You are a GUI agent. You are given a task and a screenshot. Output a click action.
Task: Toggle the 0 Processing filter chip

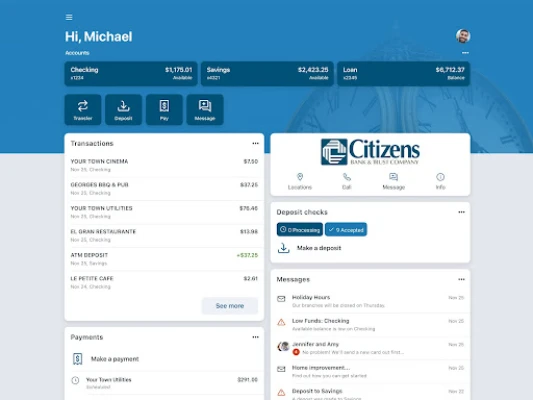point(300,229)
